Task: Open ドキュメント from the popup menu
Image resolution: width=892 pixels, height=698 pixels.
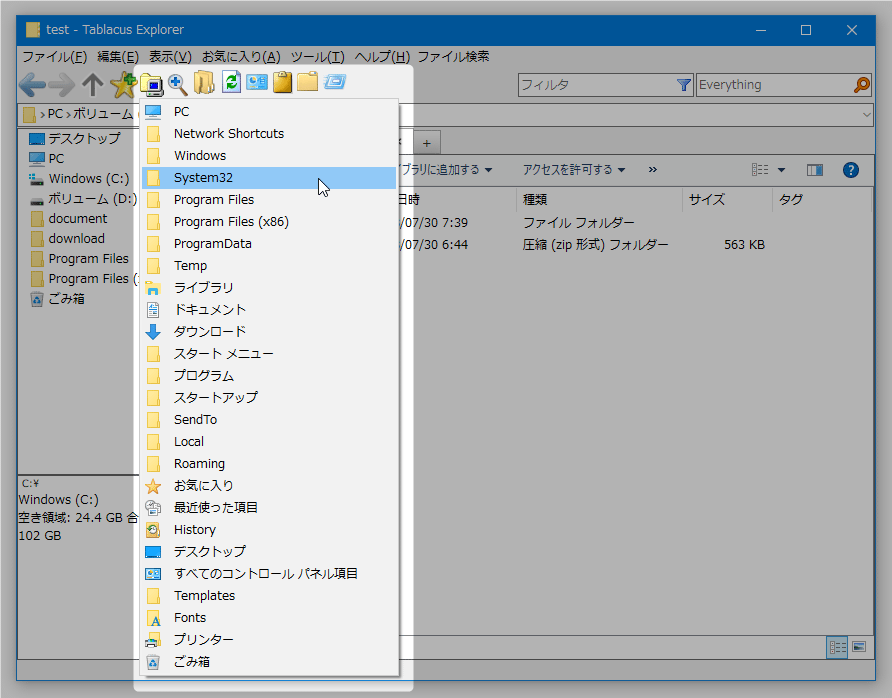Action: (x=269, y=309)
